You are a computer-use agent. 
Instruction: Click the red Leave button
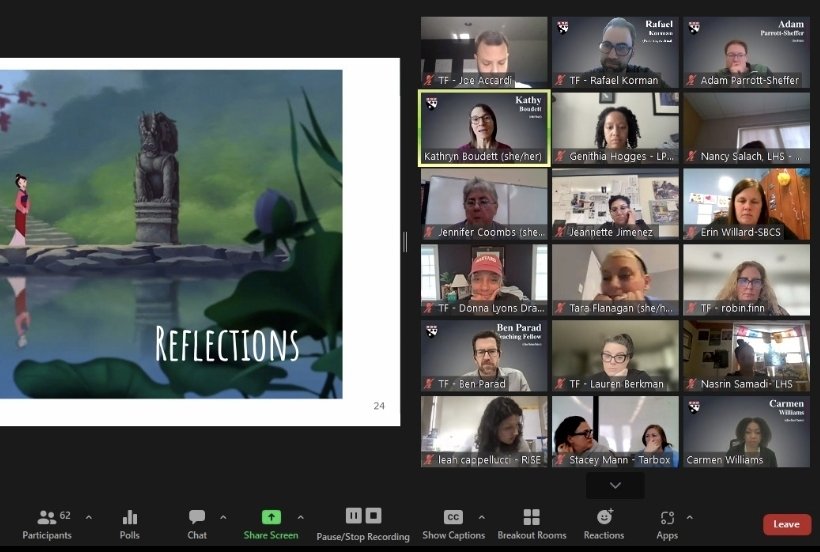[x=787, y=524]
